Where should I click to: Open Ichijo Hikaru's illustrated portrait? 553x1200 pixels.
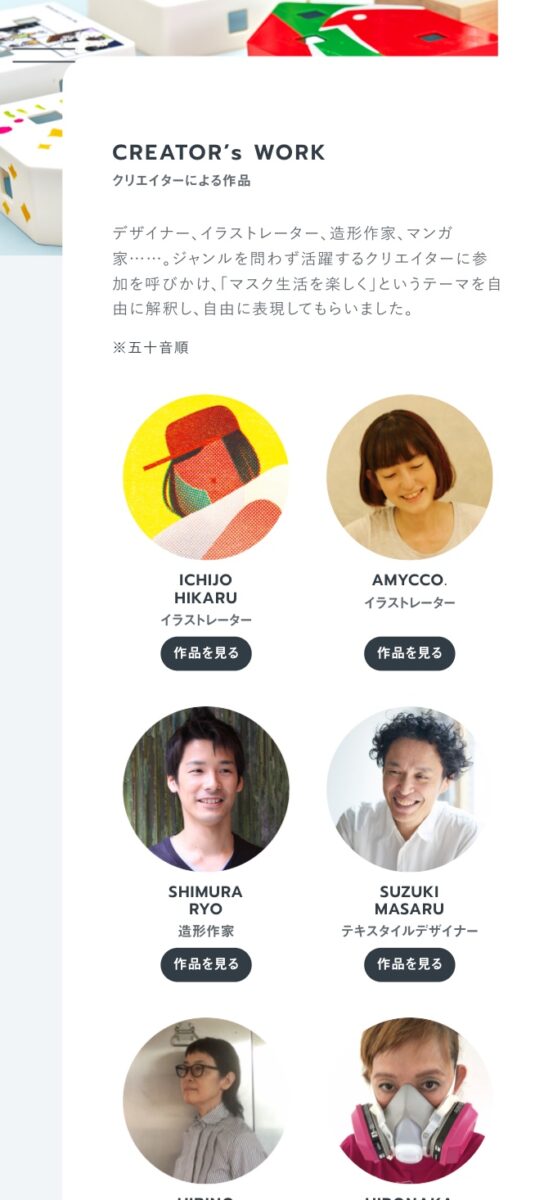[x=206, y=477]
